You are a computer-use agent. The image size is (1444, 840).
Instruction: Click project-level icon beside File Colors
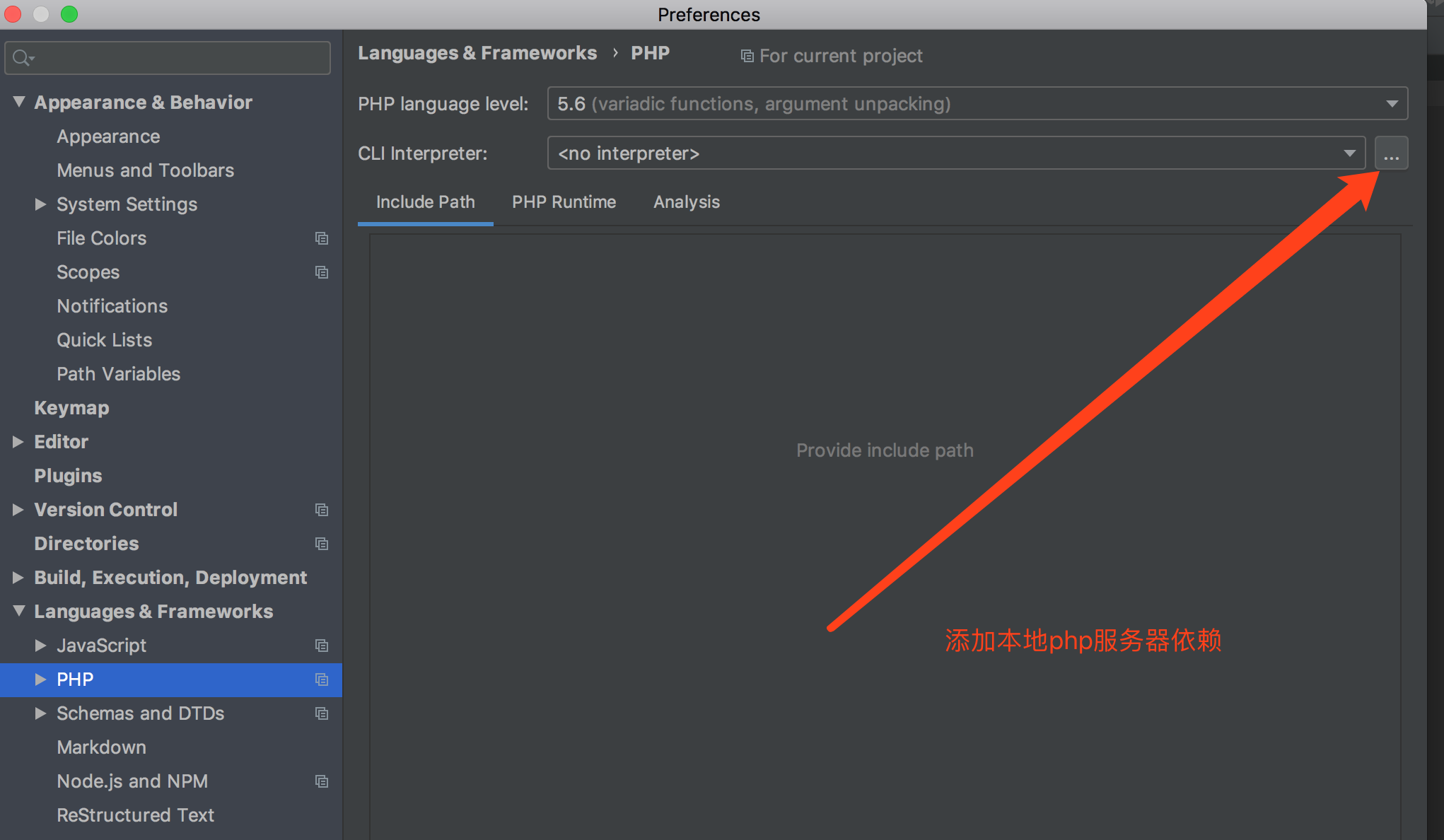(322, 238)
